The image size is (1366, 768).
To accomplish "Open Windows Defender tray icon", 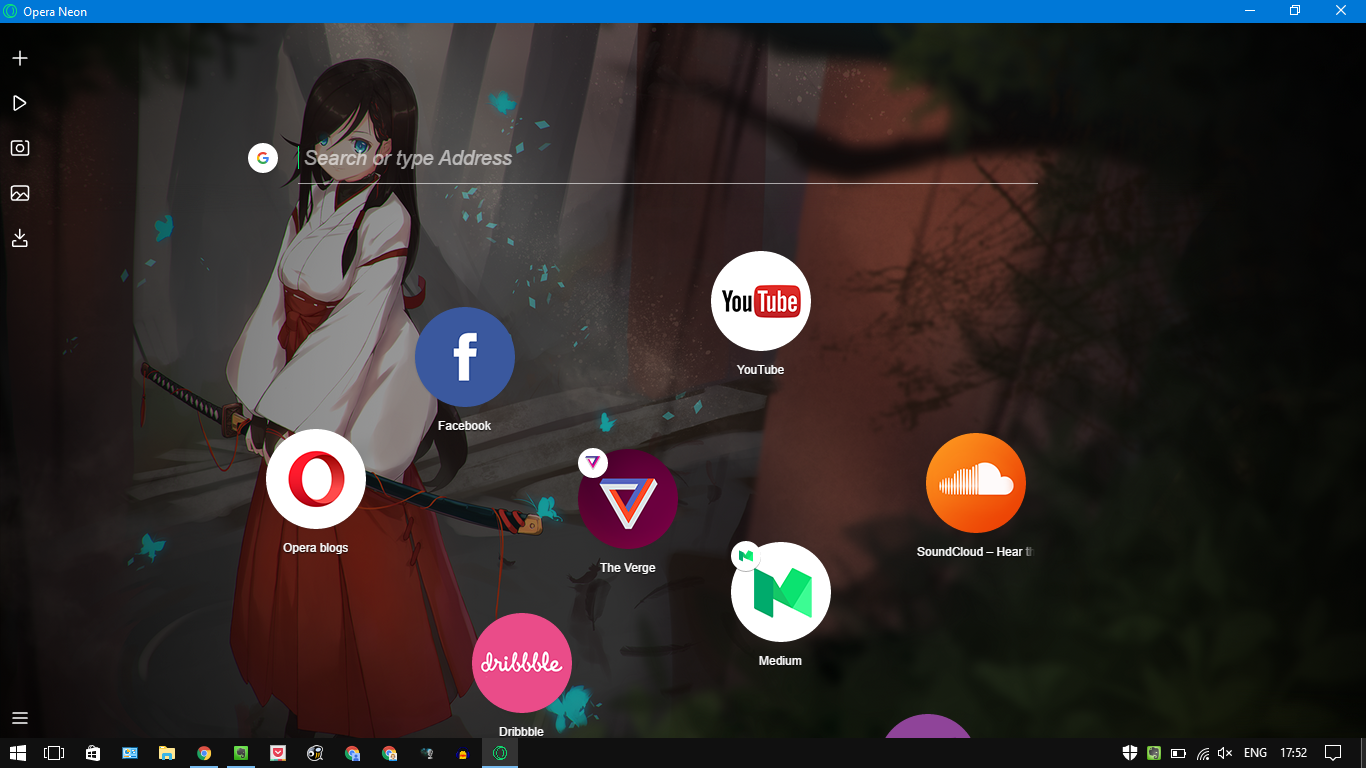I will click(1130, 753).
